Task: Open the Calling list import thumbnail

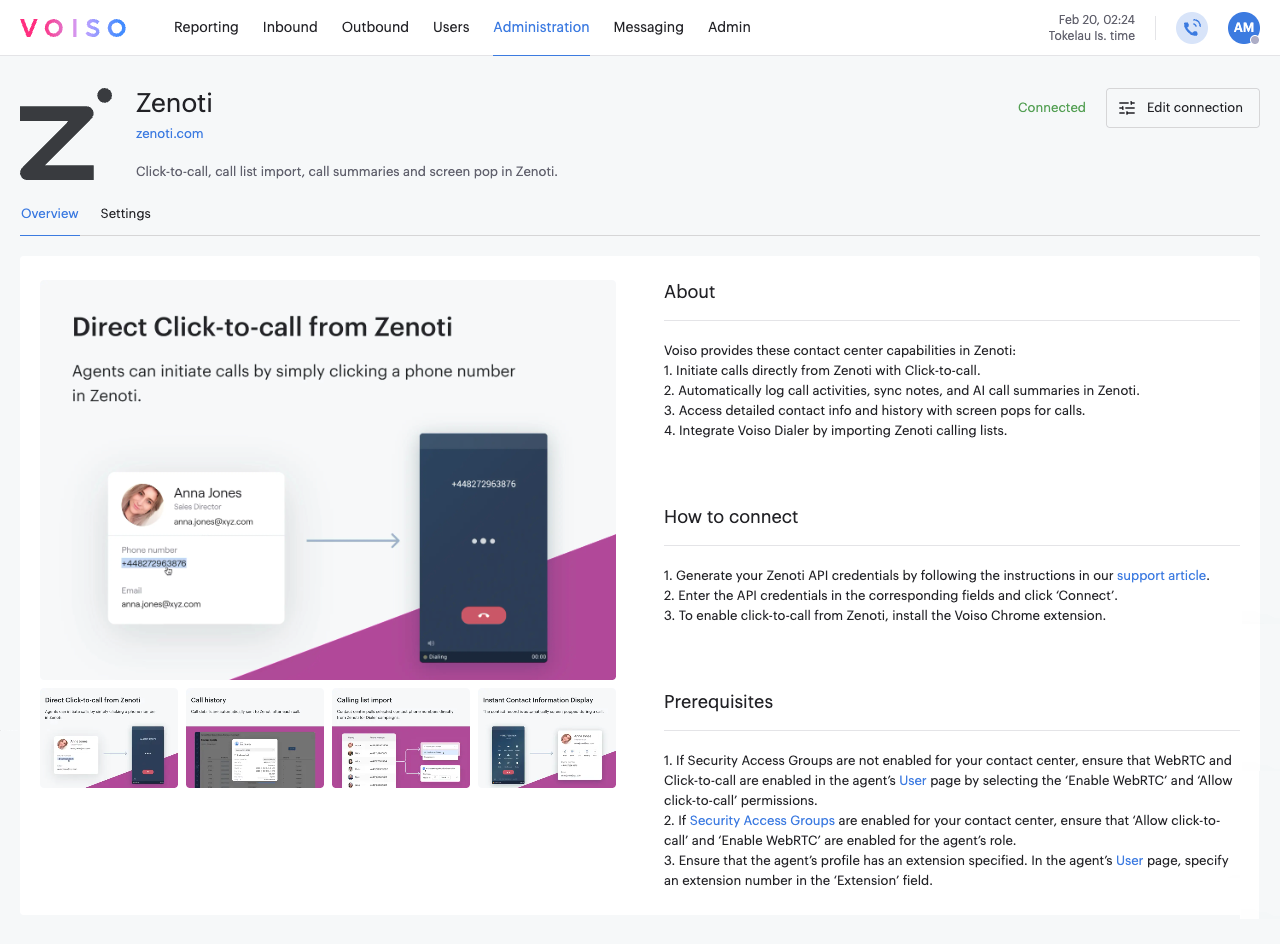Action: coord(401,737)
